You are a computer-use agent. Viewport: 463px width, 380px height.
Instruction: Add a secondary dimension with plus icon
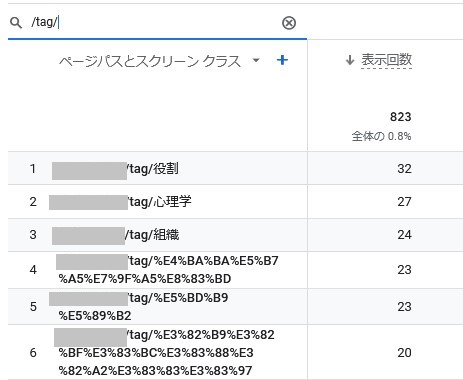[x=282, y=60]
